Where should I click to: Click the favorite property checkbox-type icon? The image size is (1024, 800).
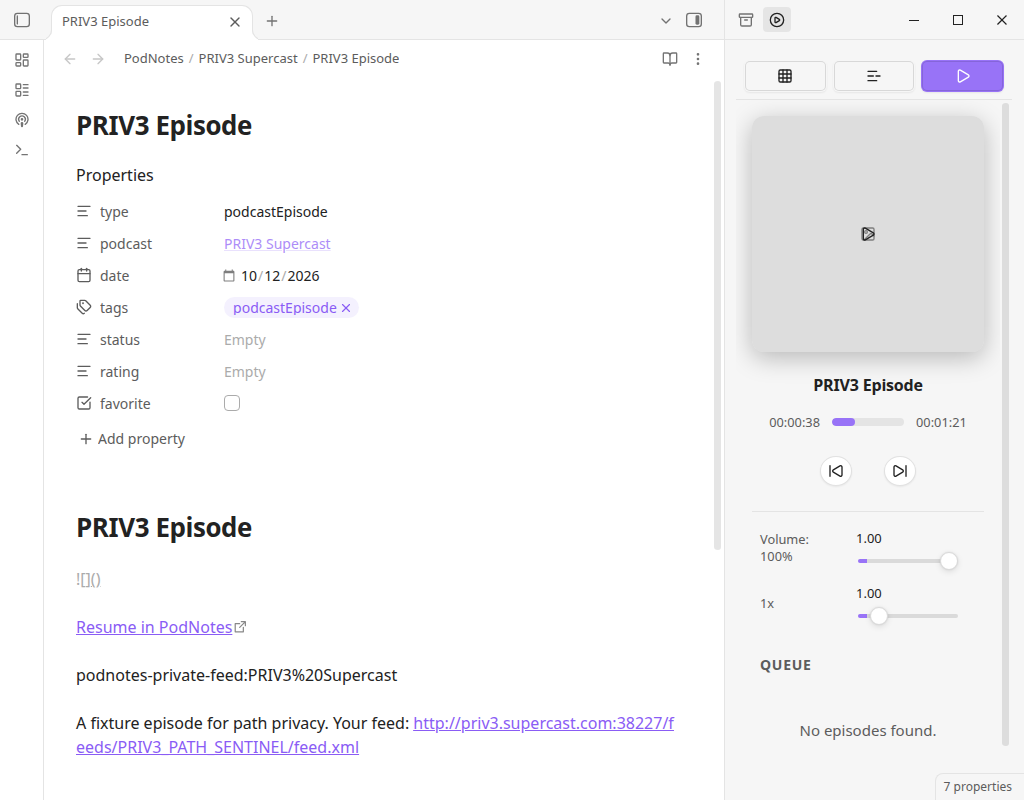84,404
